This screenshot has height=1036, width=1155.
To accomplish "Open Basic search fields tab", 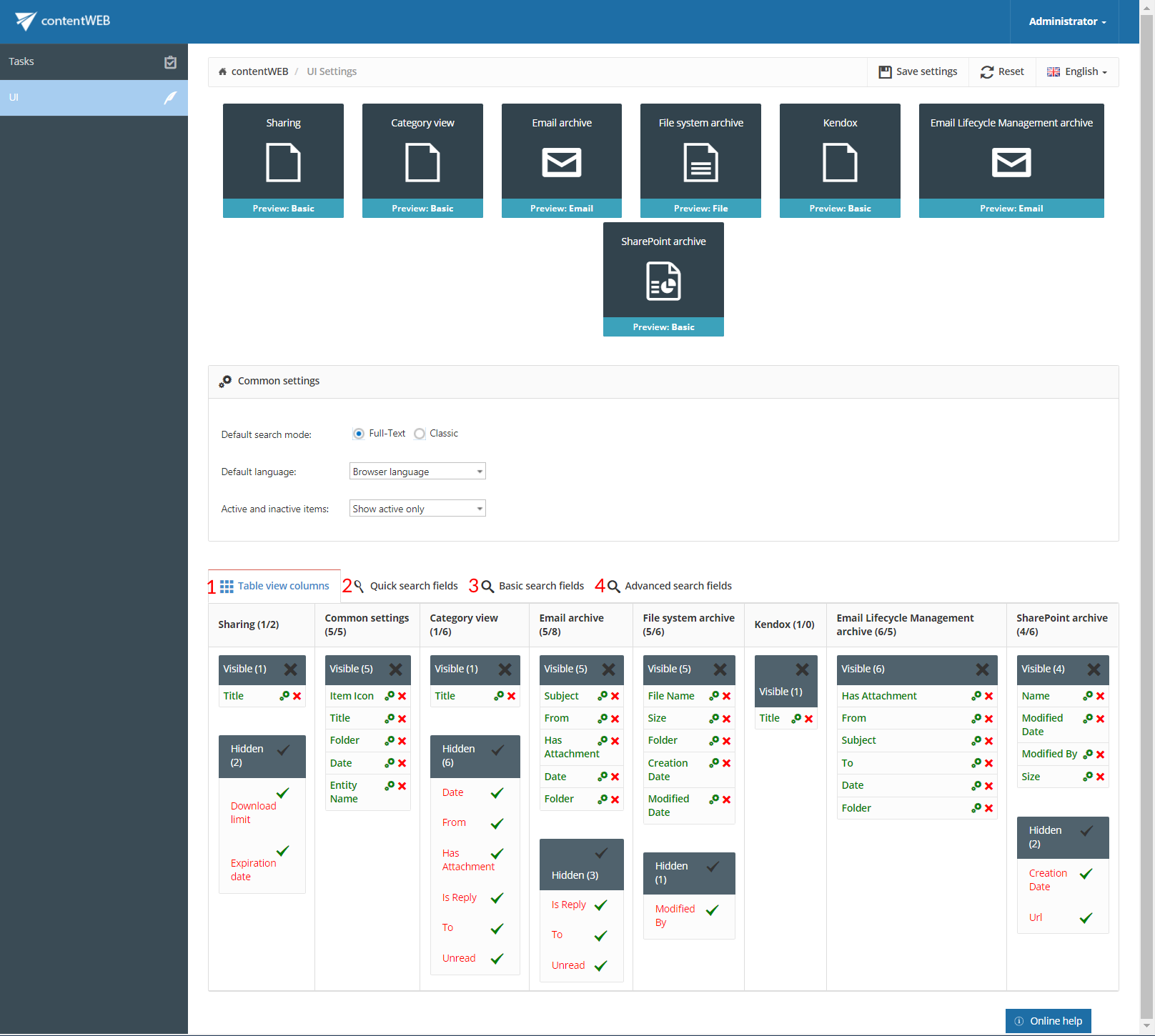I will point(533,586).
